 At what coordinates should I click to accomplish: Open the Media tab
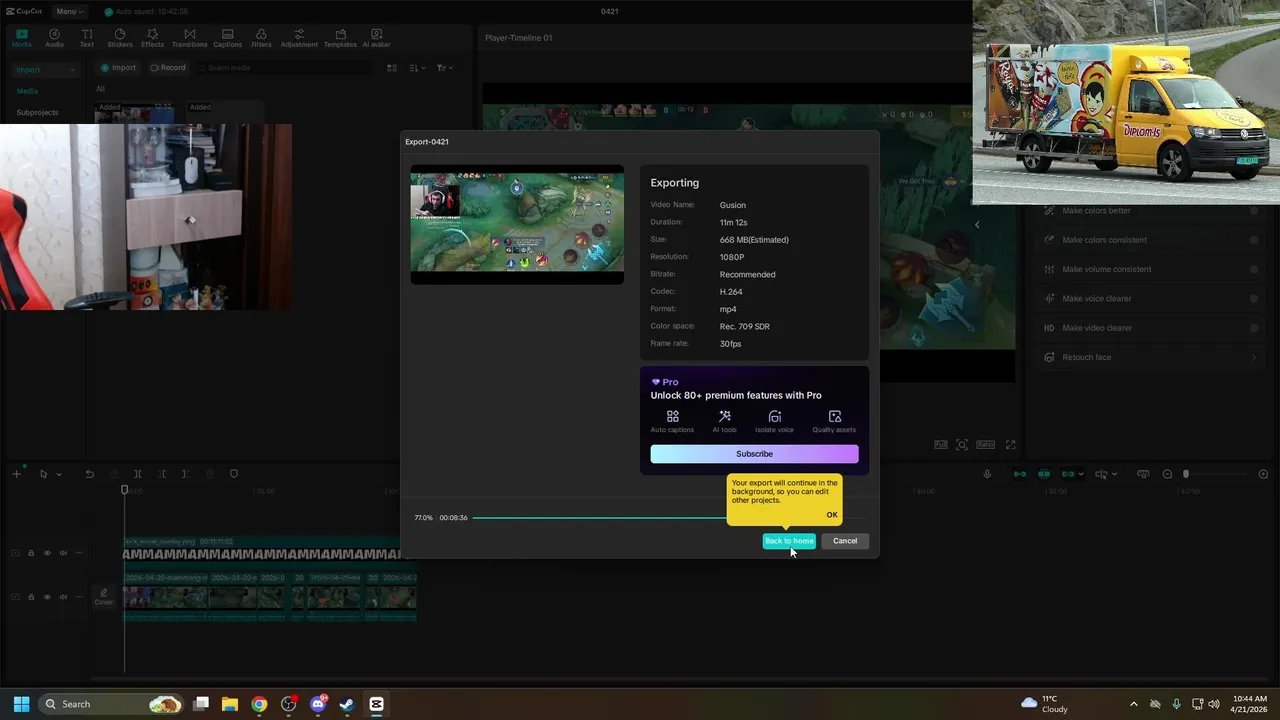pyautogui.click(x=21, y=38)
